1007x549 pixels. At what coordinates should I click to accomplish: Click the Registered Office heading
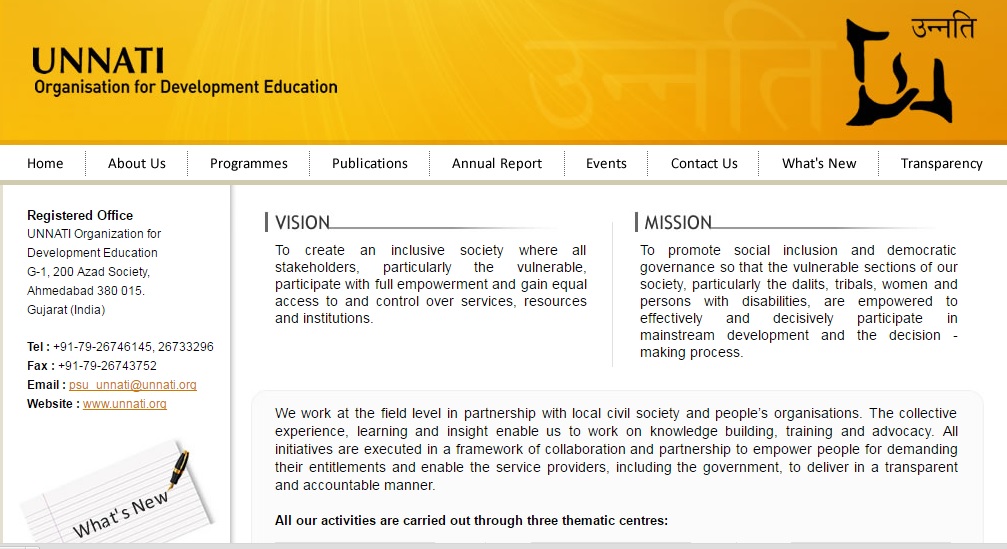tap(80, 215)
